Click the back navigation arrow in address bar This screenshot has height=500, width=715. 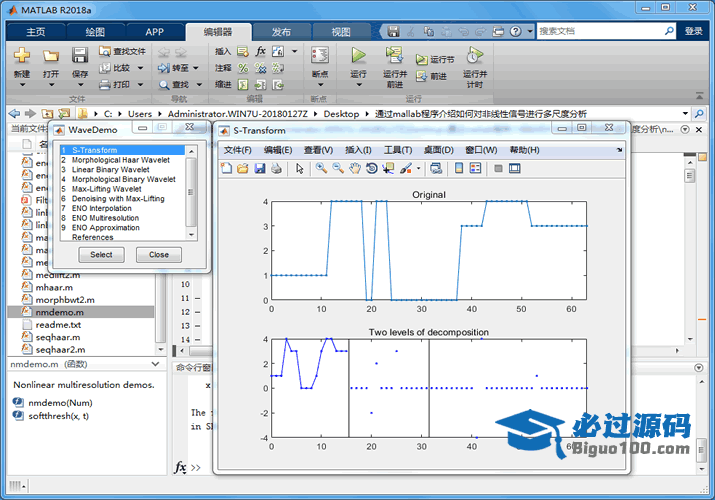(15, 113)
